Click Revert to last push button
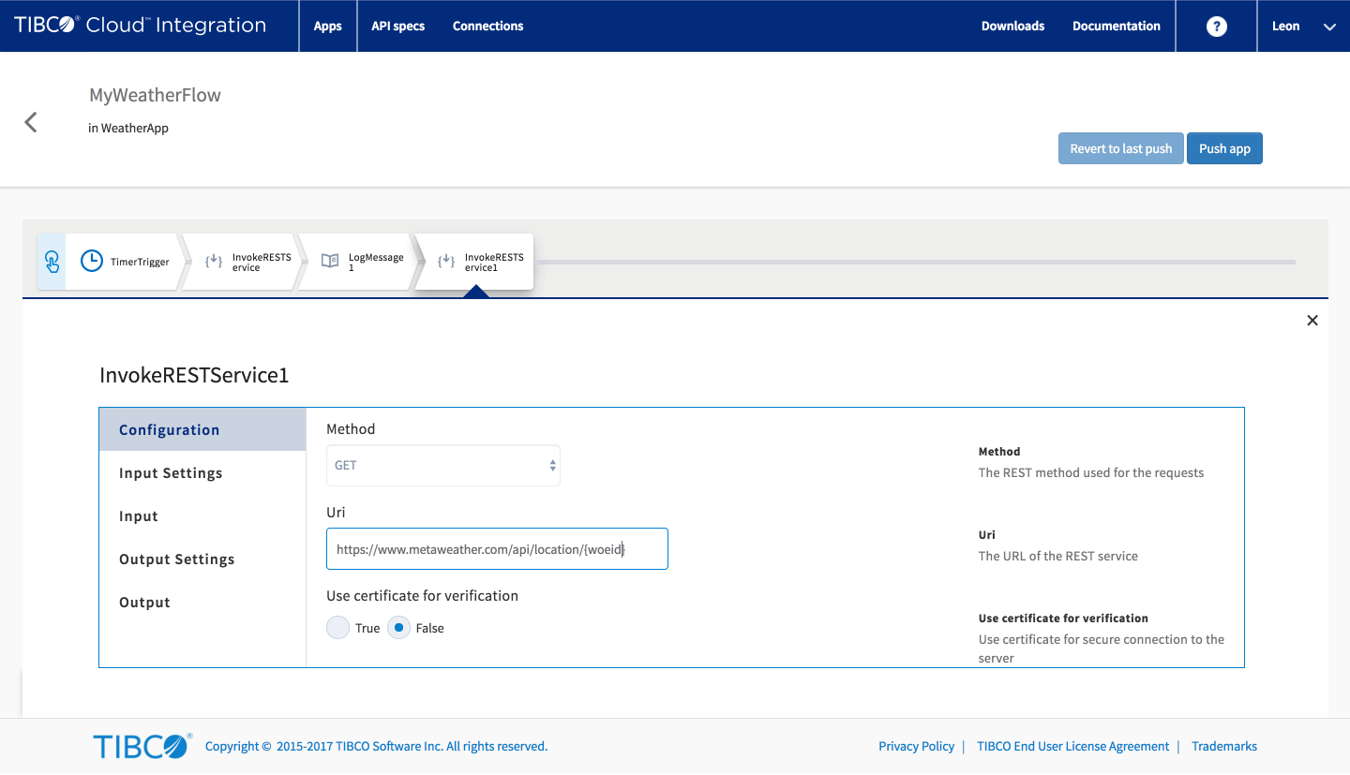 click(x=1120, y=149)
